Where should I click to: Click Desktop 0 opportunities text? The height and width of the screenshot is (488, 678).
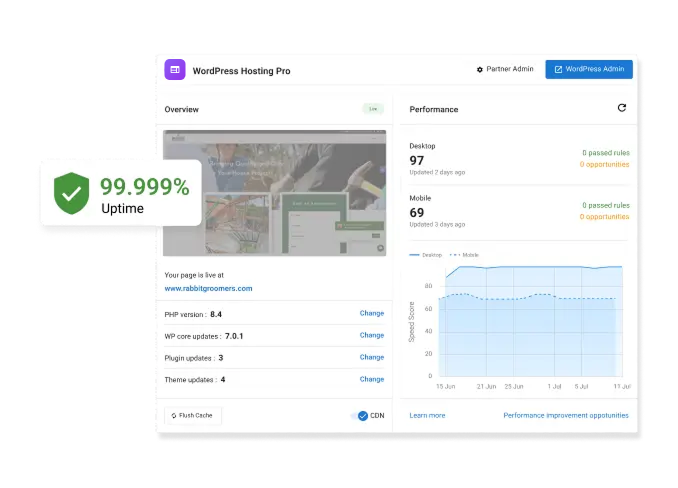(604, 164)
